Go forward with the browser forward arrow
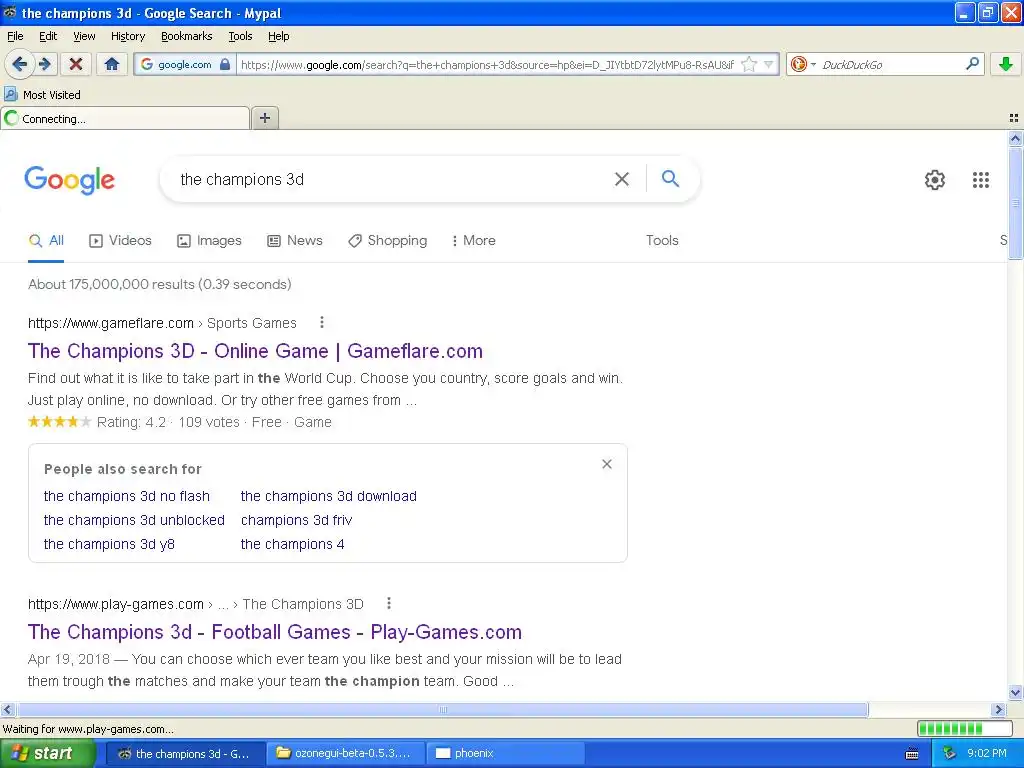This screenshot has height=768, width=1024. tap(45, 64)
